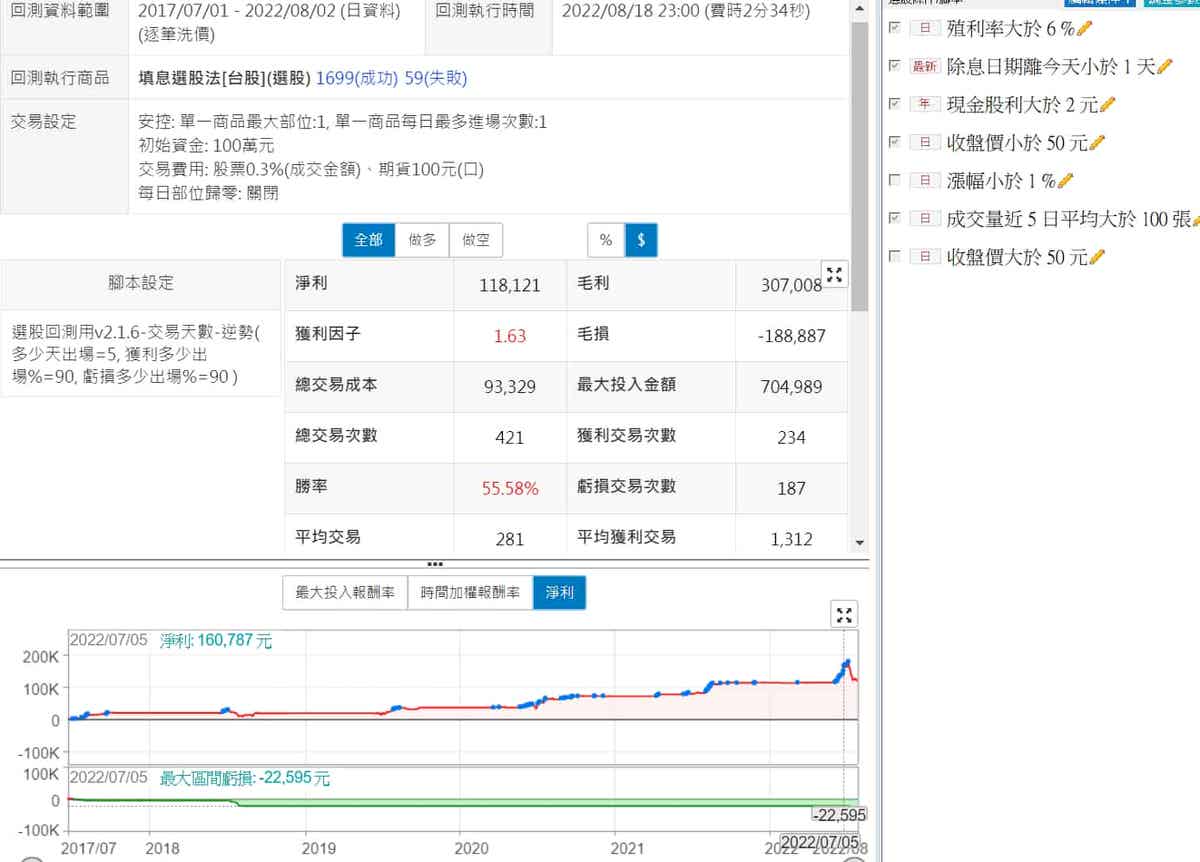1200x862 pixels.
Task: Click the resize handle between table and chart
Action: 435,564
